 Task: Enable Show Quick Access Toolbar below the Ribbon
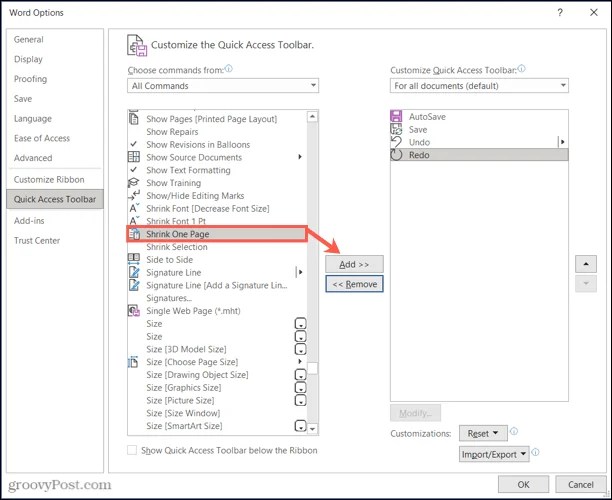click(132, 450)
